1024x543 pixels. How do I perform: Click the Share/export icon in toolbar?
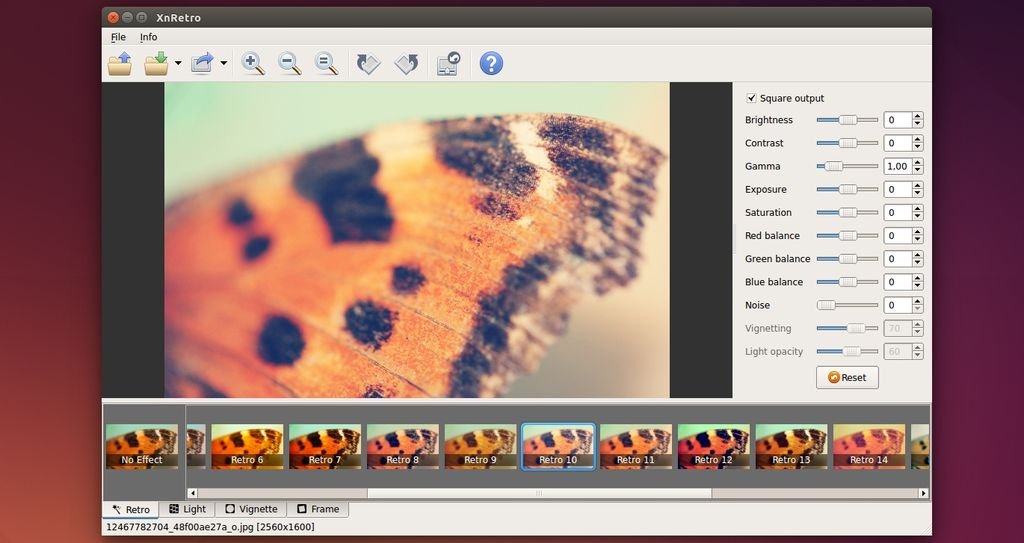(202, 64)
